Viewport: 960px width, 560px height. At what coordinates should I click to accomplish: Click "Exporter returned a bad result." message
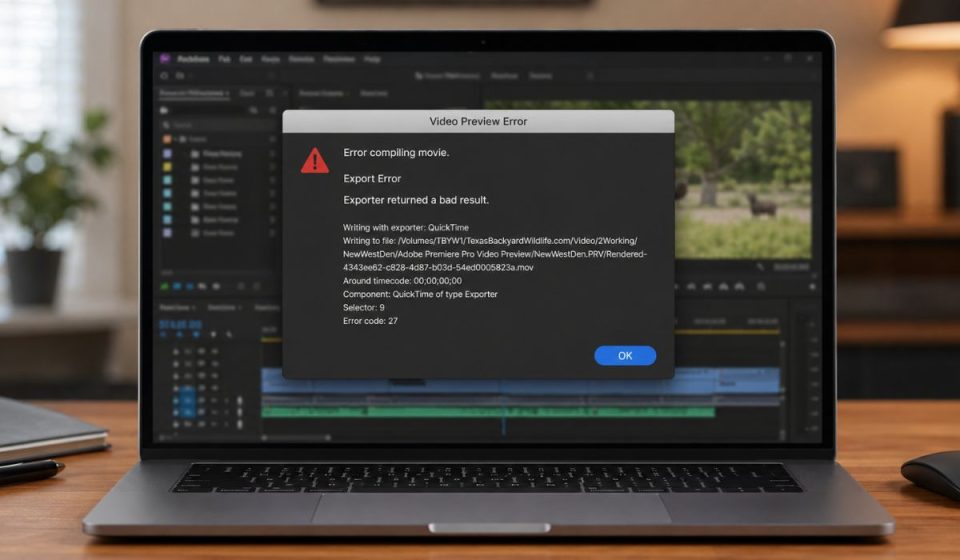click(x=416, y=200)
